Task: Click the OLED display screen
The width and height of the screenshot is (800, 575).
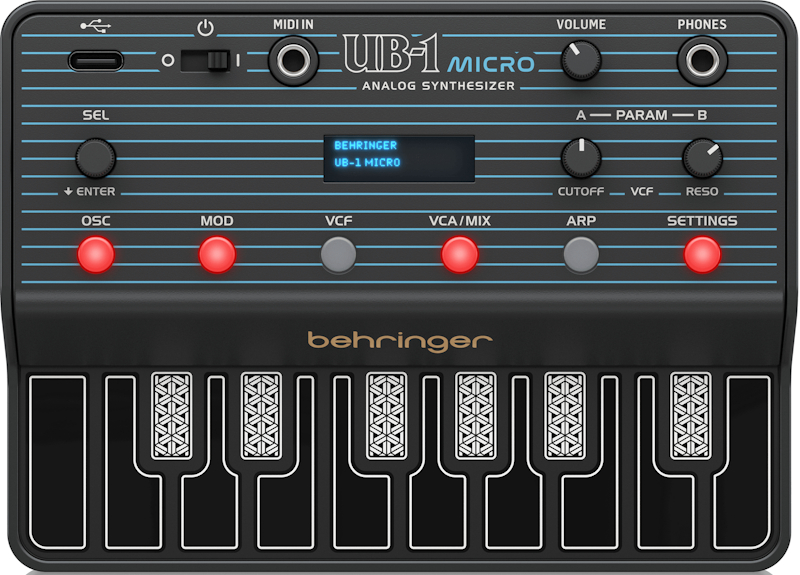Action: coord(399,158)
